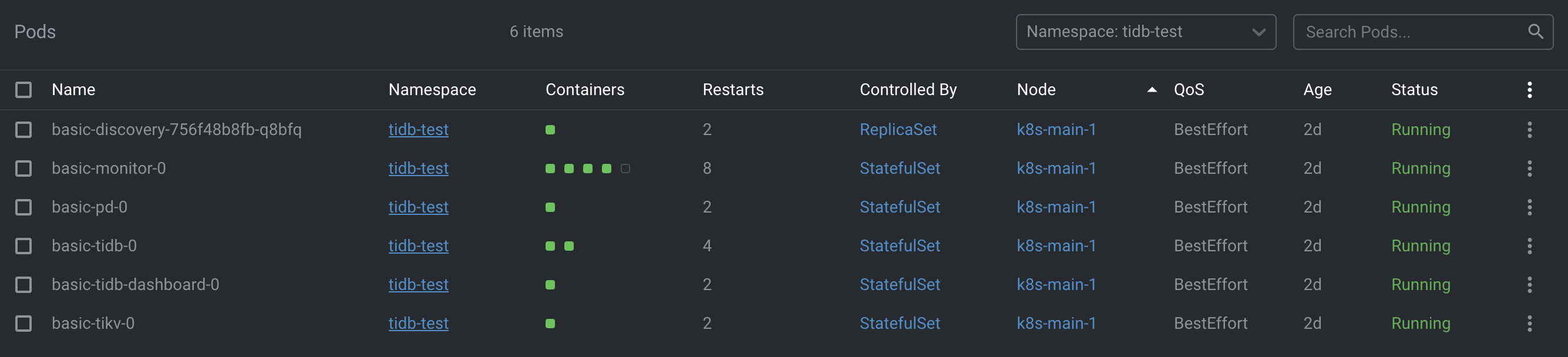Open k8s-main-1 node link for basic-pd-0
This screenshot has height=357, width=1568.
[x=1056, y=207]
